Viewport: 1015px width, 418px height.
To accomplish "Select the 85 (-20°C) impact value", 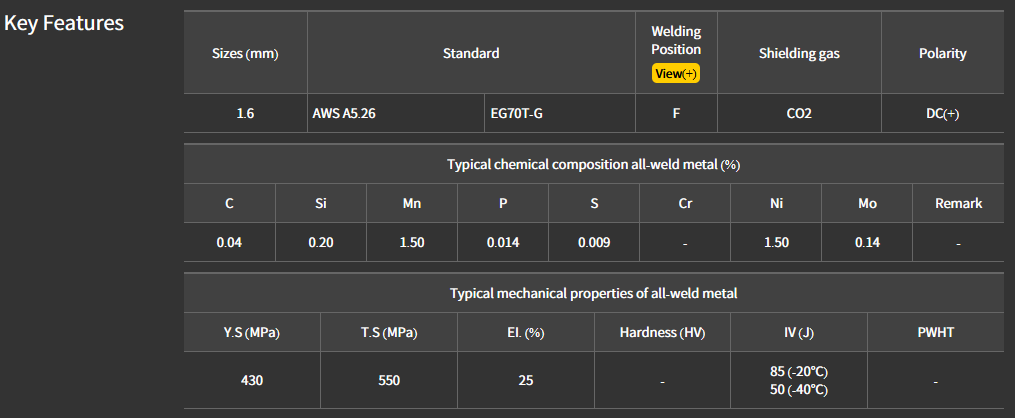I will tap(798, 371).
